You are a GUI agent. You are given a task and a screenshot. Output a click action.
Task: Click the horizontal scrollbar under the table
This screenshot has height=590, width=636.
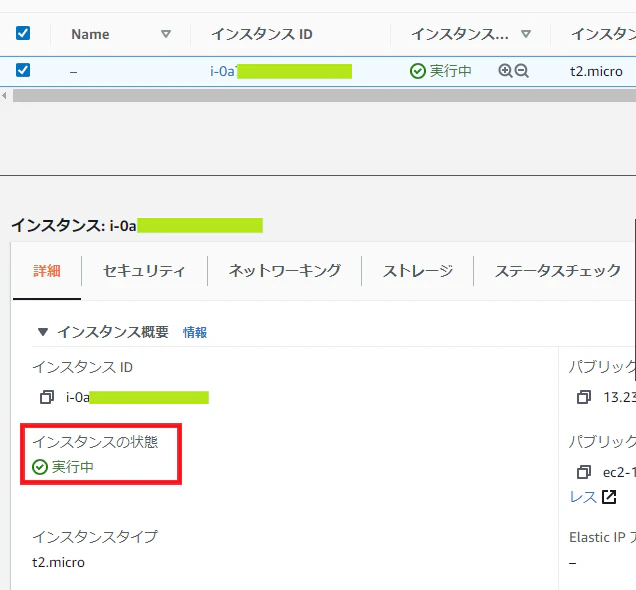(324, 96)
